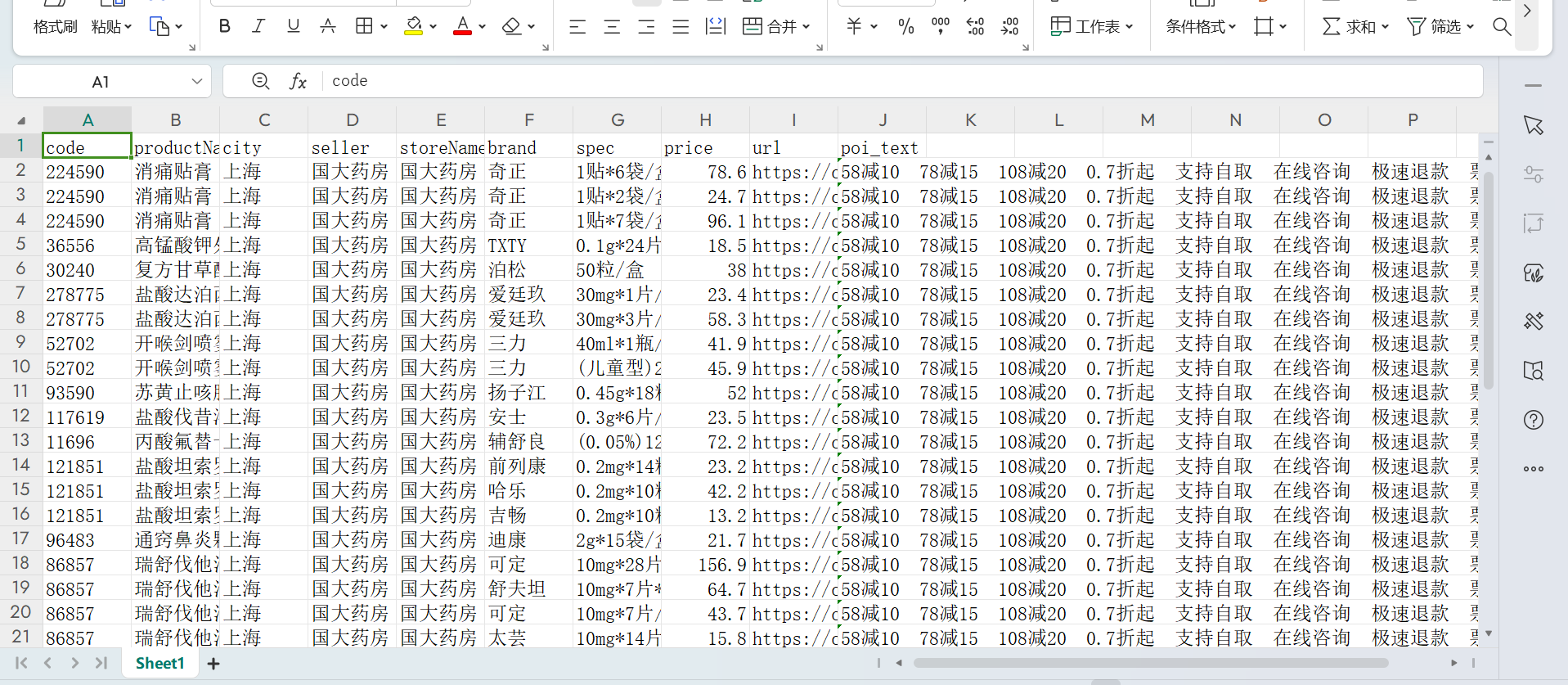Toggle bold formatting

pyautogui.click(x=225, y=26)
